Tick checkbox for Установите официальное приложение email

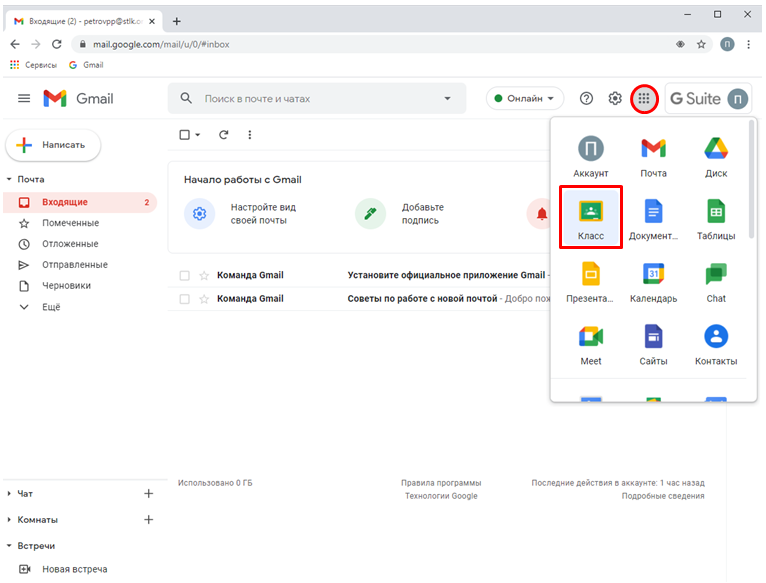(185, 276)
